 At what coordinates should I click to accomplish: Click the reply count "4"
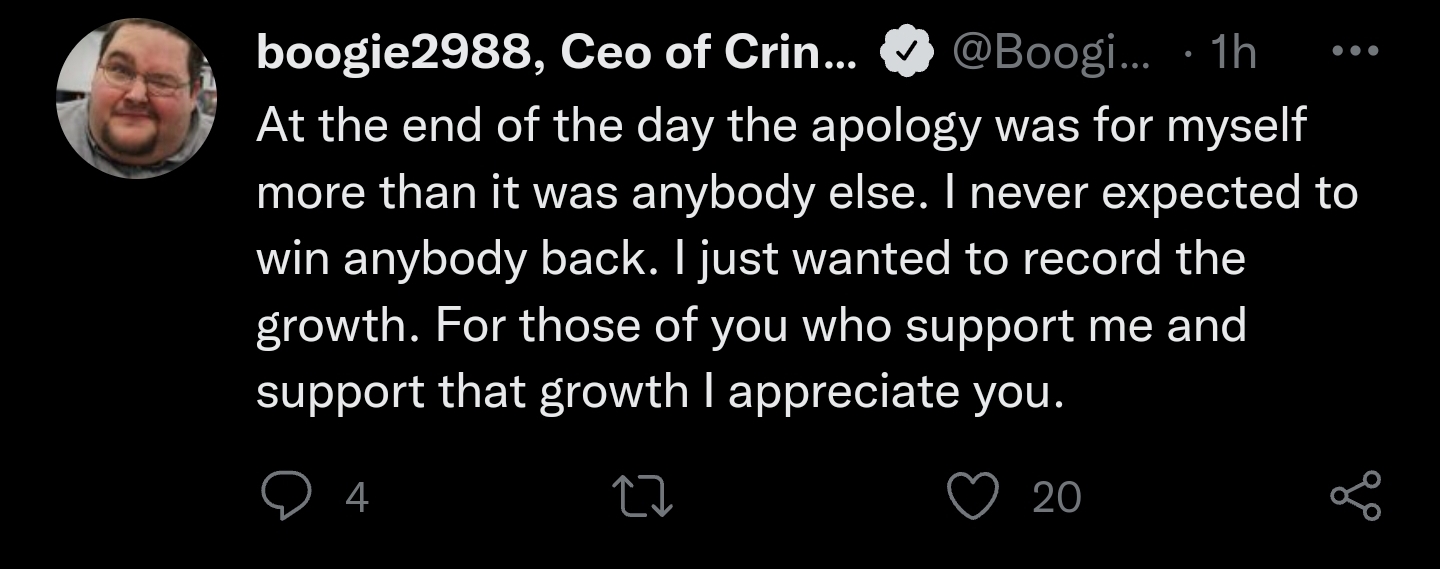pyautogui.click(x=357, y=498)
